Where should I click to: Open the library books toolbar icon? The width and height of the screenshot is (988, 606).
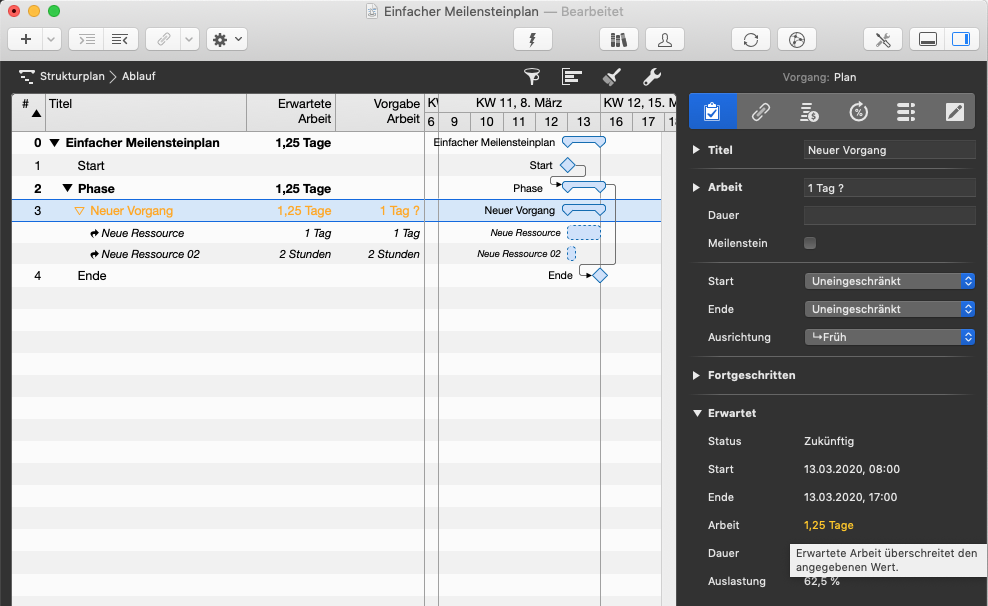pos(618,39)
